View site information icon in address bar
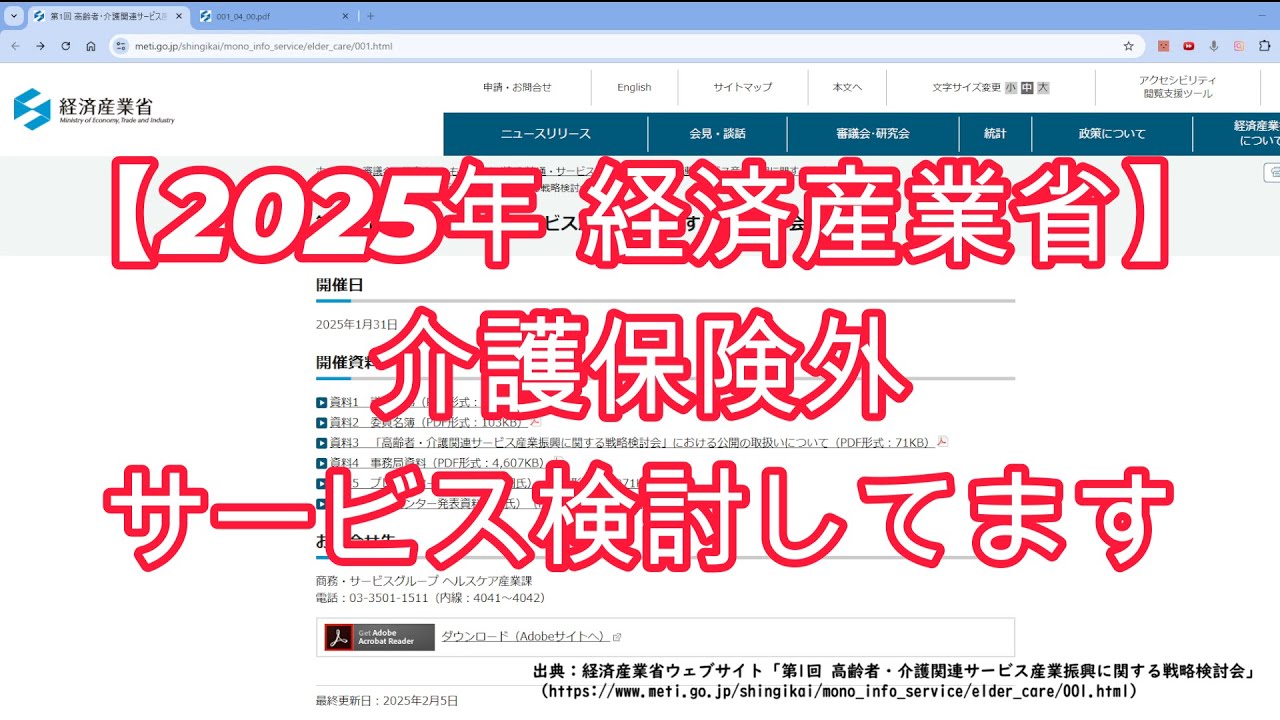This screenshot has width=1280, height=720. point(121,46)
